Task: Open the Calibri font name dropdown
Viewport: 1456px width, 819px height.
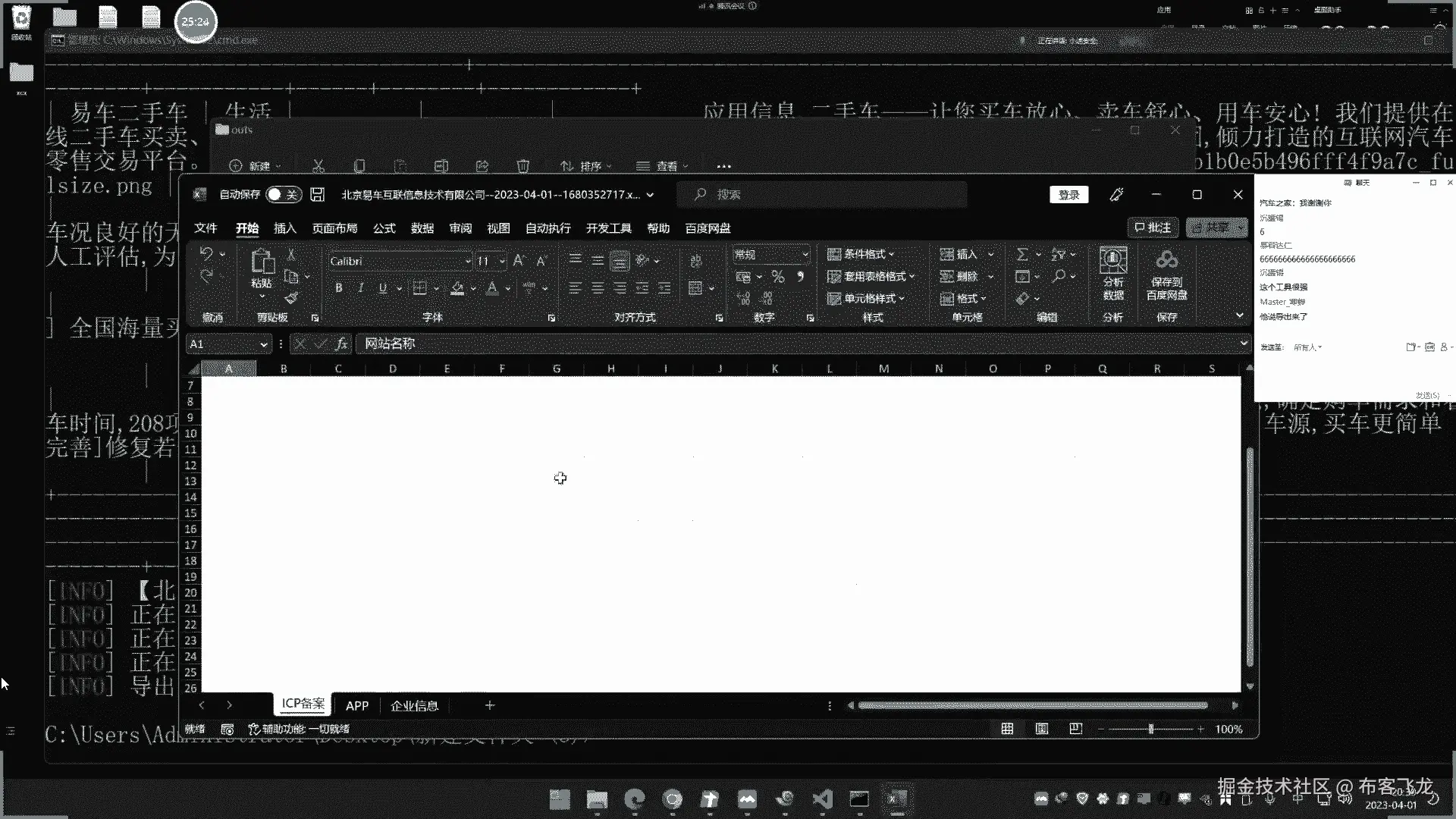Action: (468, 262)
